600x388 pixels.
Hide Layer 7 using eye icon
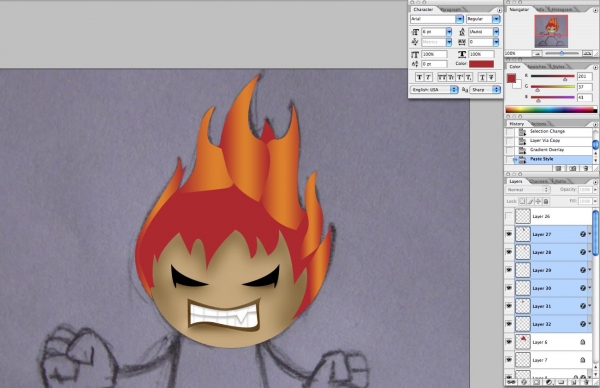point(509,360)
